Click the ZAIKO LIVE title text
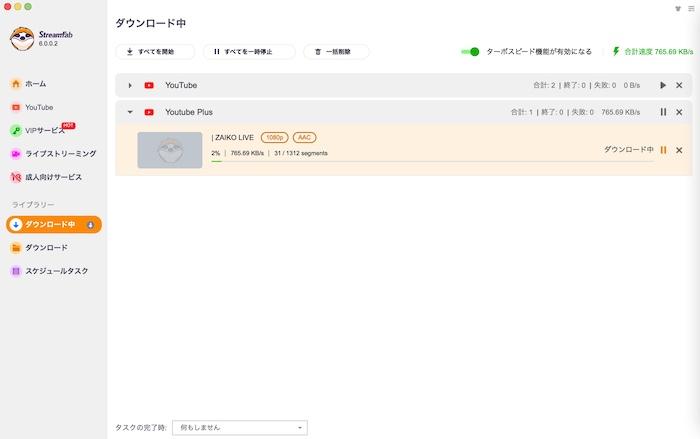This screenshot has height=439, width=700. (x=233, y=138)
